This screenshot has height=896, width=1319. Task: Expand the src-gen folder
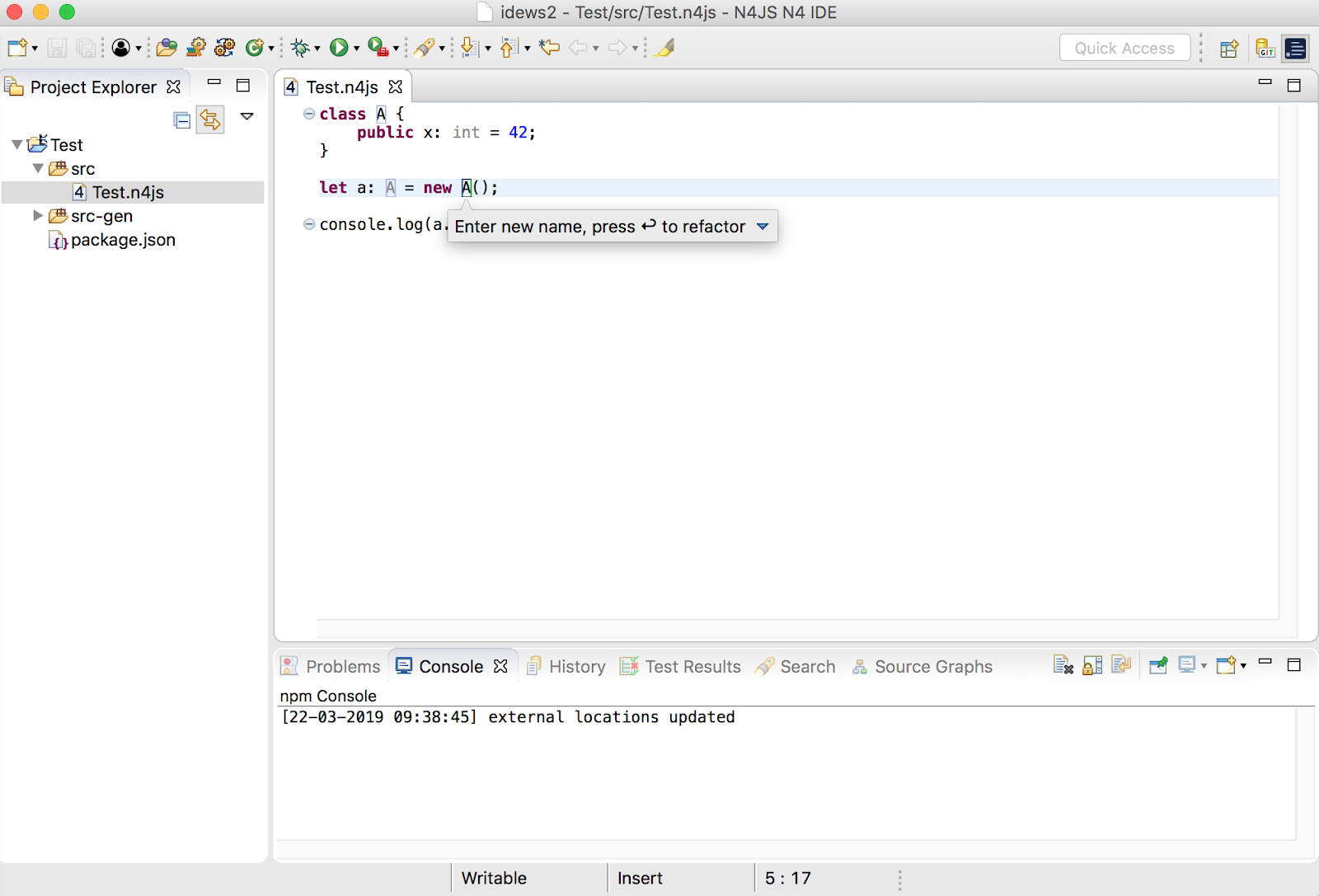[38, 215]
